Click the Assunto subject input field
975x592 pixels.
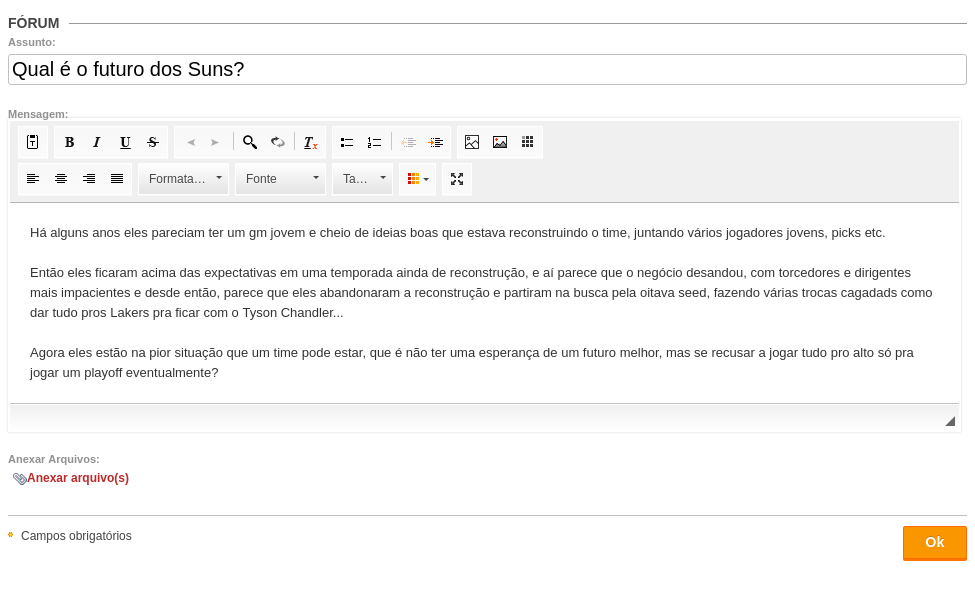point(488,70)
